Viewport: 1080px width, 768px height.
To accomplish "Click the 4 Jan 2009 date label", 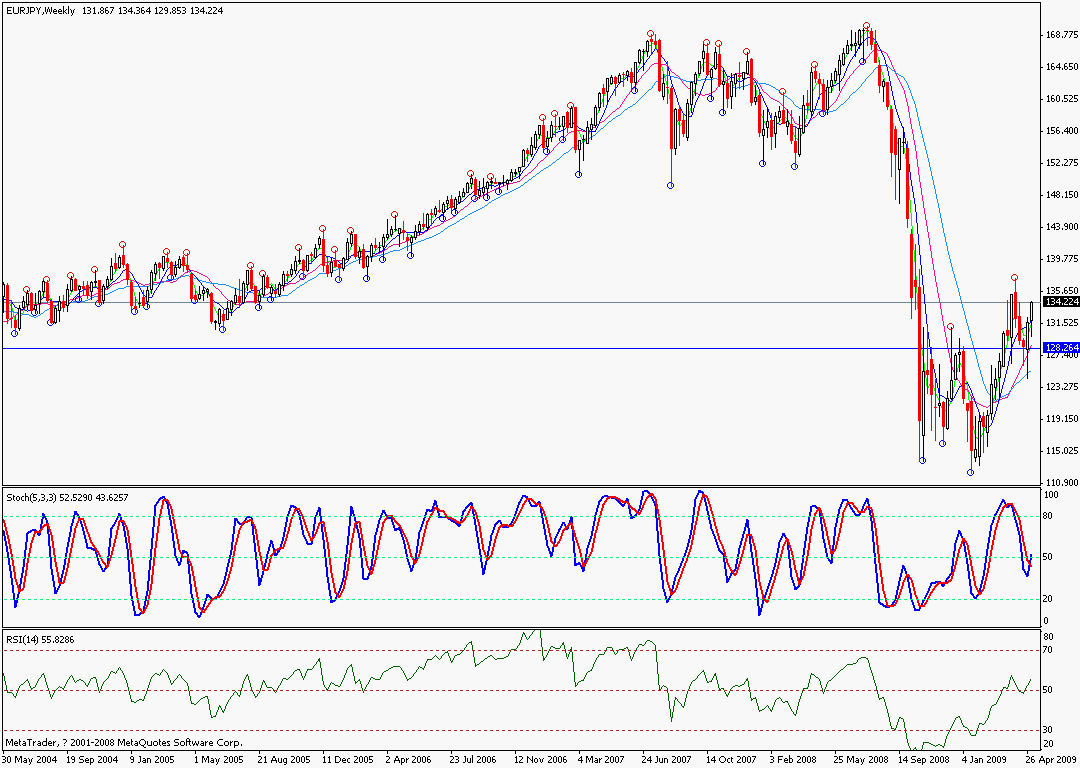I will tap(986, 760).
